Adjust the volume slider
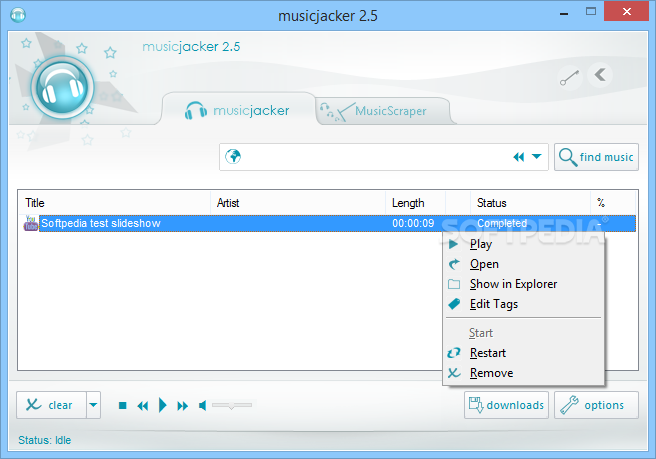This screenshot has height=459, width=656. tap(232, 405)
